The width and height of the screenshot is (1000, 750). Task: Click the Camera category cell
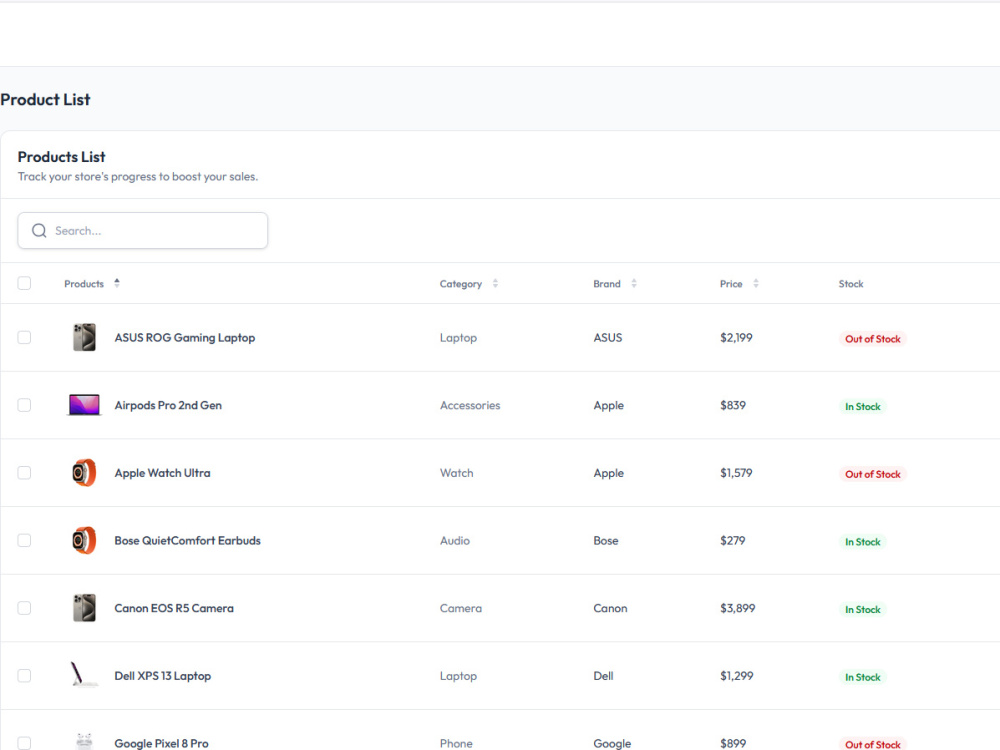[x=460, y=608]
